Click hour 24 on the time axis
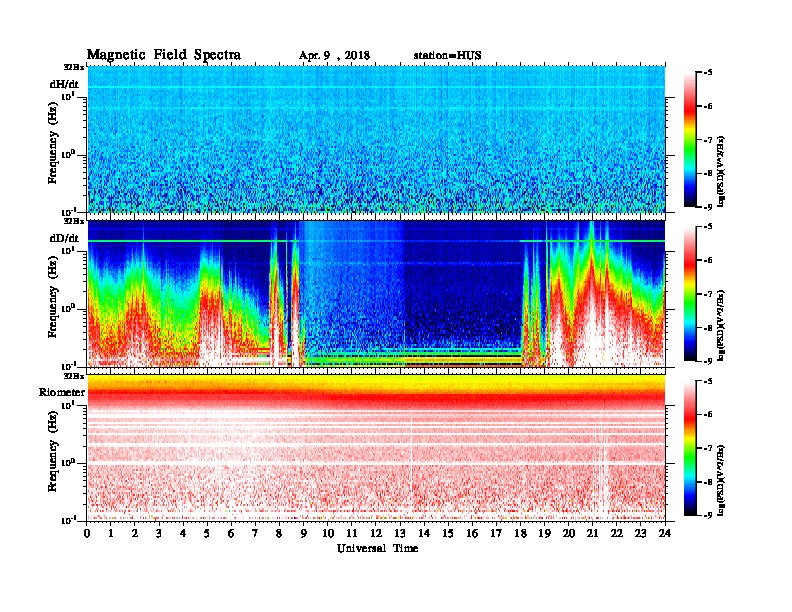The image size is (792, 612). pyautogui.click(x=665, y=533)
